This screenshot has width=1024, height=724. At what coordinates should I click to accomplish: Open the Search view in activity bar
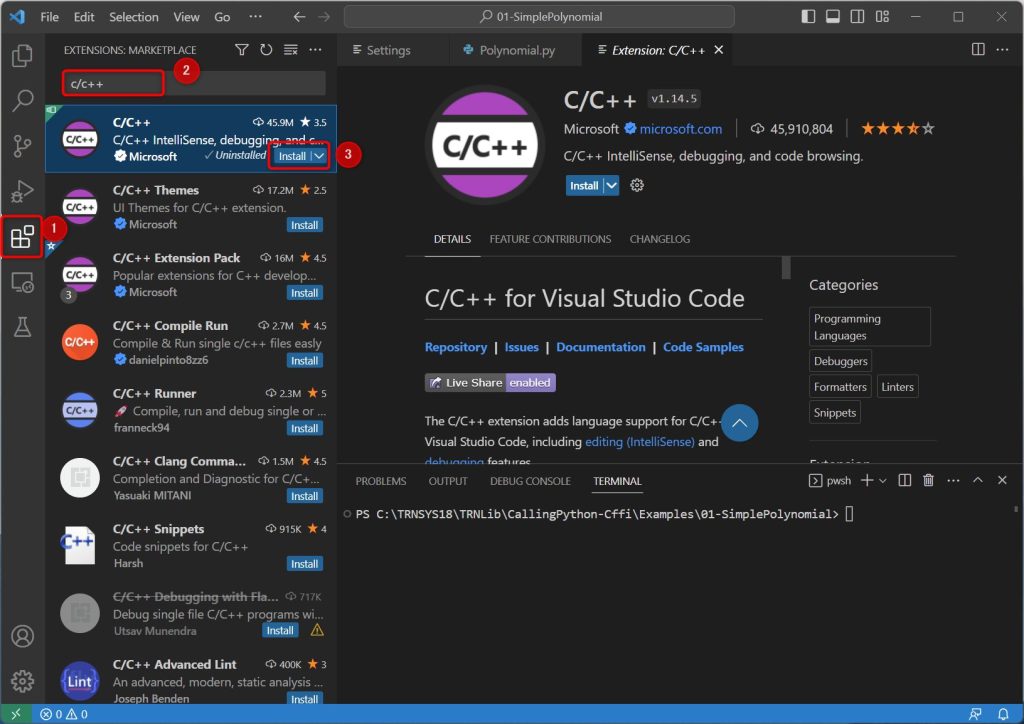[x=22, y=101]
